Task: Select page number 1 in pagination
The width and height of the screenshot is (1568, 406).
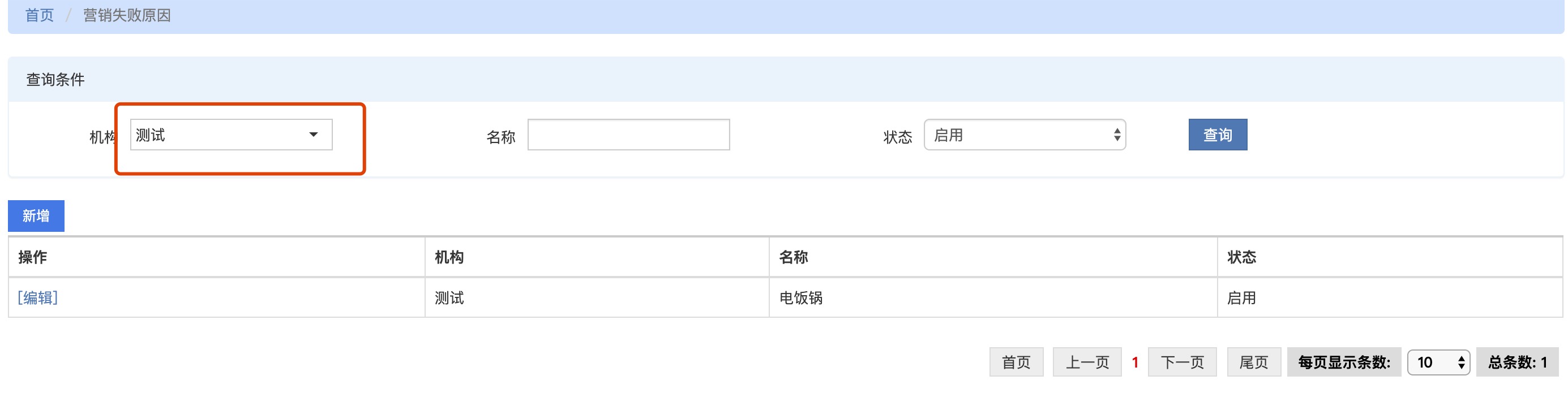Action: click(x=1134, y=362)
